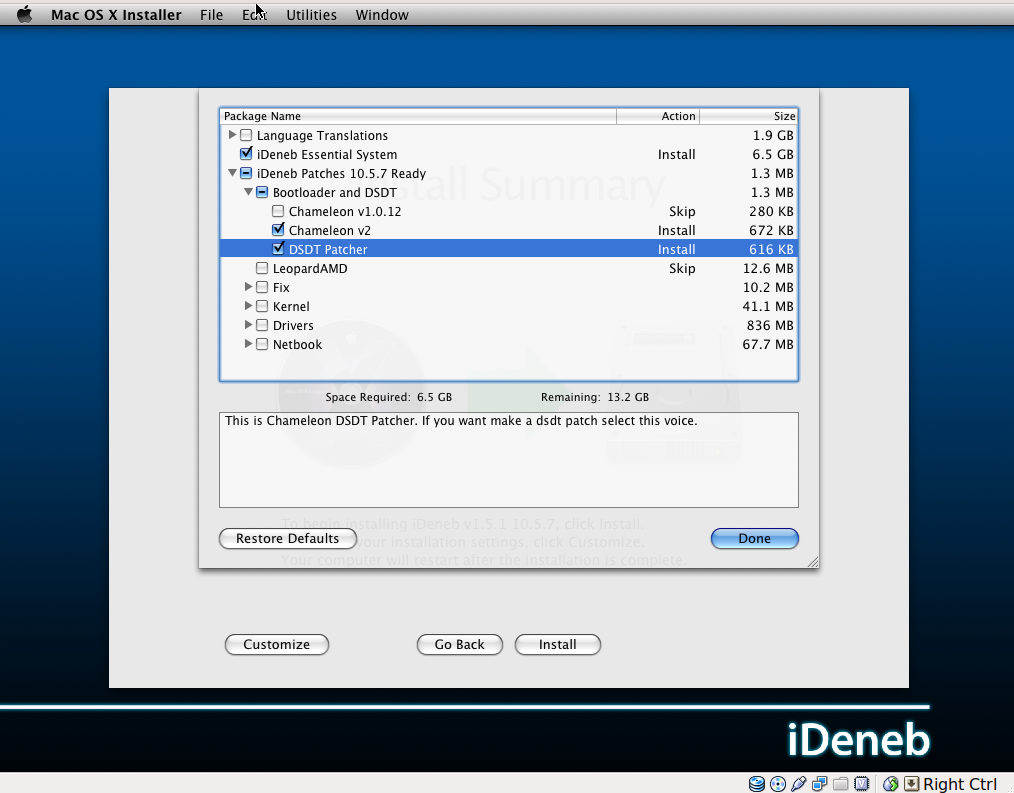Screen dimensions: 1014x793
Task: Check the Kernel package checkbox
Action: [262, 306]
